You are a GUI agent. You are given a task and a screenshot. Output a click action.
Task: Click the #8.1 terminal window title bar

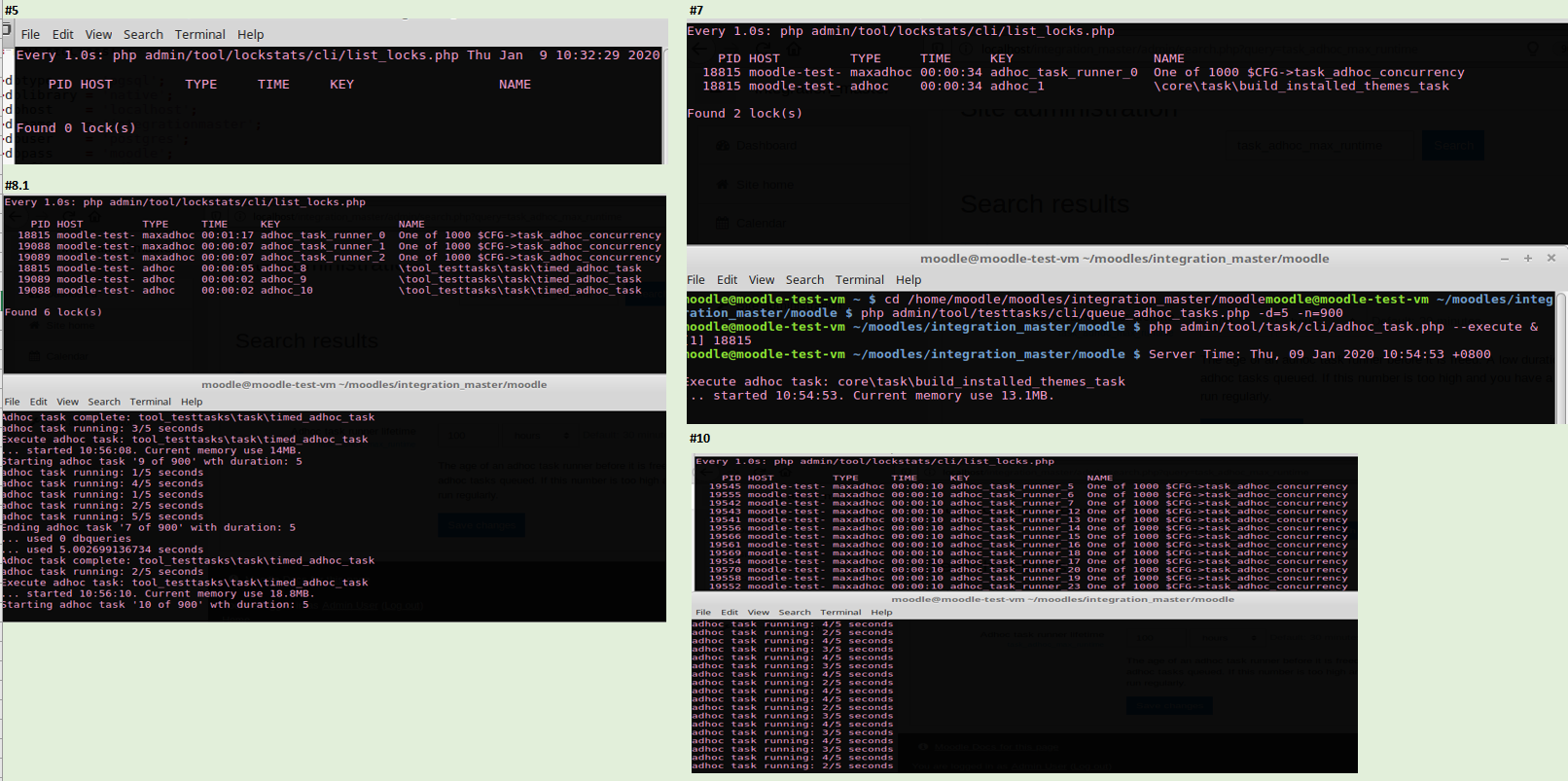pyautogui.click(x=335, y=385)
